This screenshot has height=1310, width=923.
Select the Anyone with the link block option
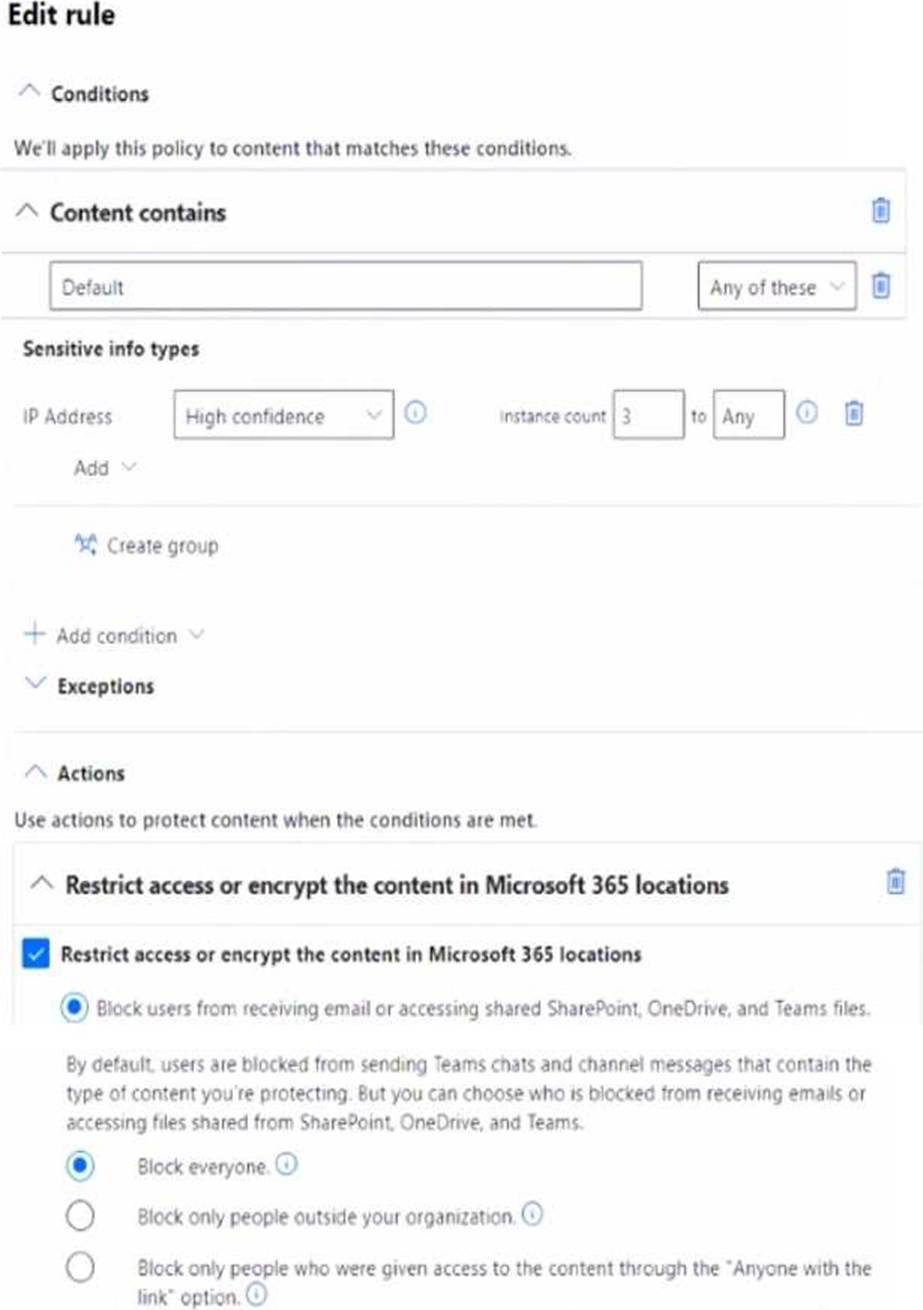pyautogui.click(x=80, y=1268)
